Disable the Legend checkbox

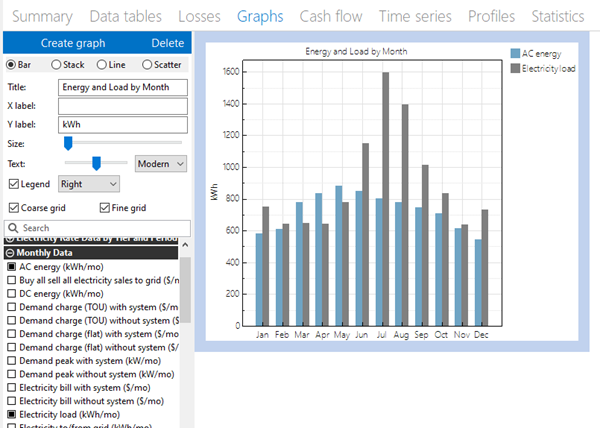[13, 184]
